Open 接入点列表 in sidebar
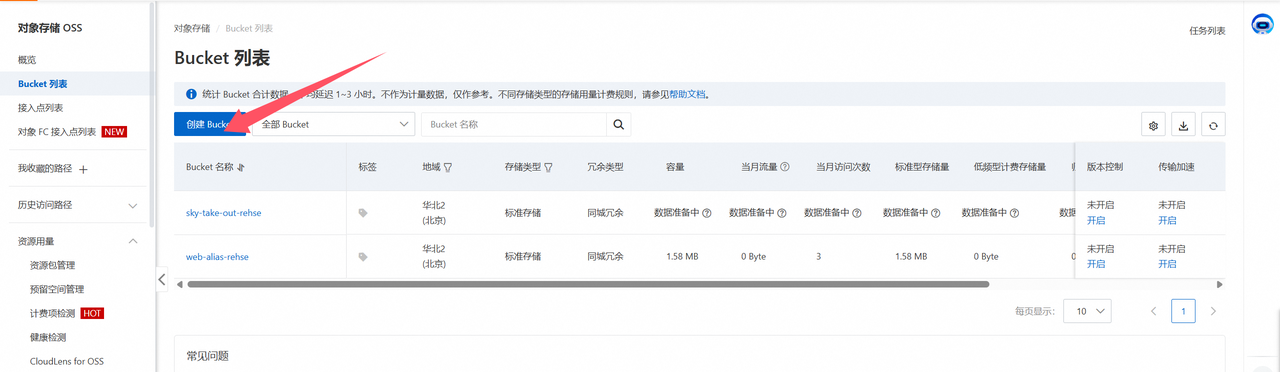 pos(41,108)
